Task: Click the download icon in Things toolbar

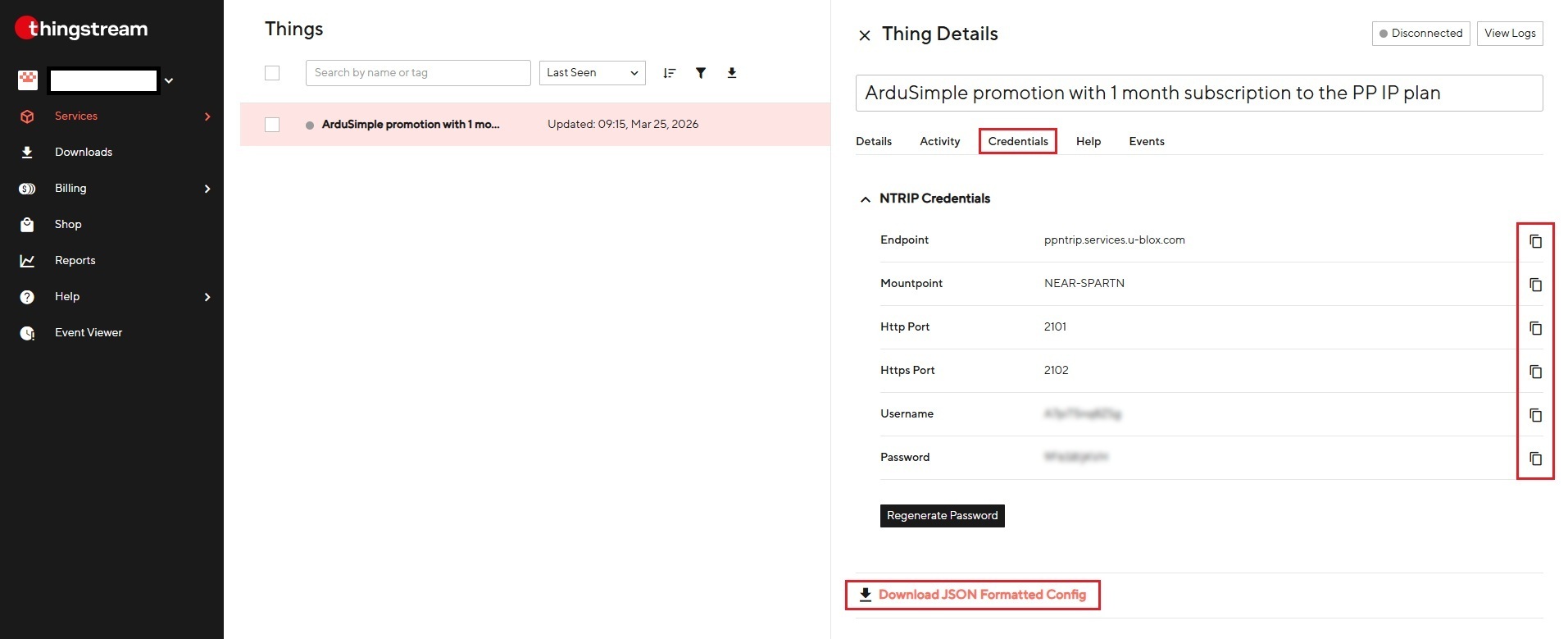Action: [x=732, y=73]
